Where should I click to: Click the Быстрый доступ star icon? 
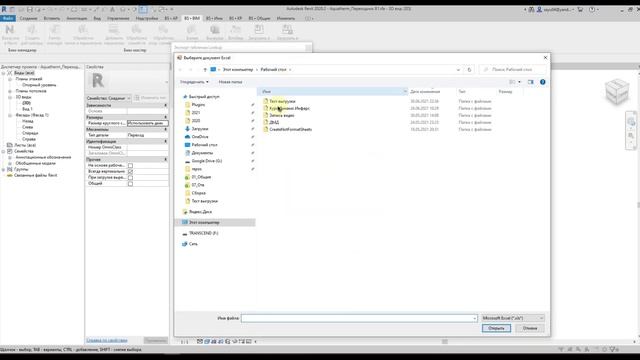(x=184, y=97)
